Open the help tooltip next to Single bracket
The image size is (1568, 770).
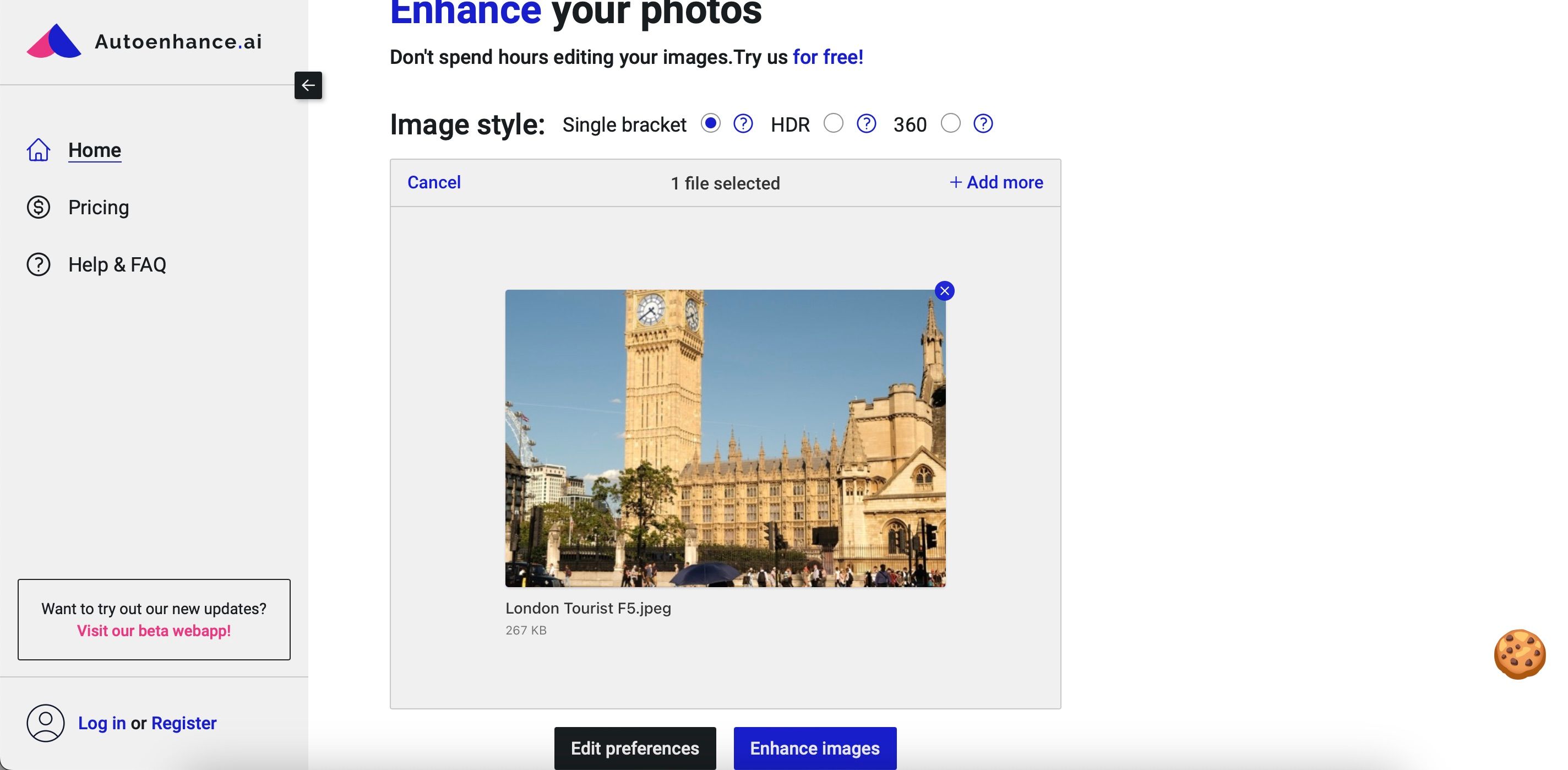click(743, 124)
